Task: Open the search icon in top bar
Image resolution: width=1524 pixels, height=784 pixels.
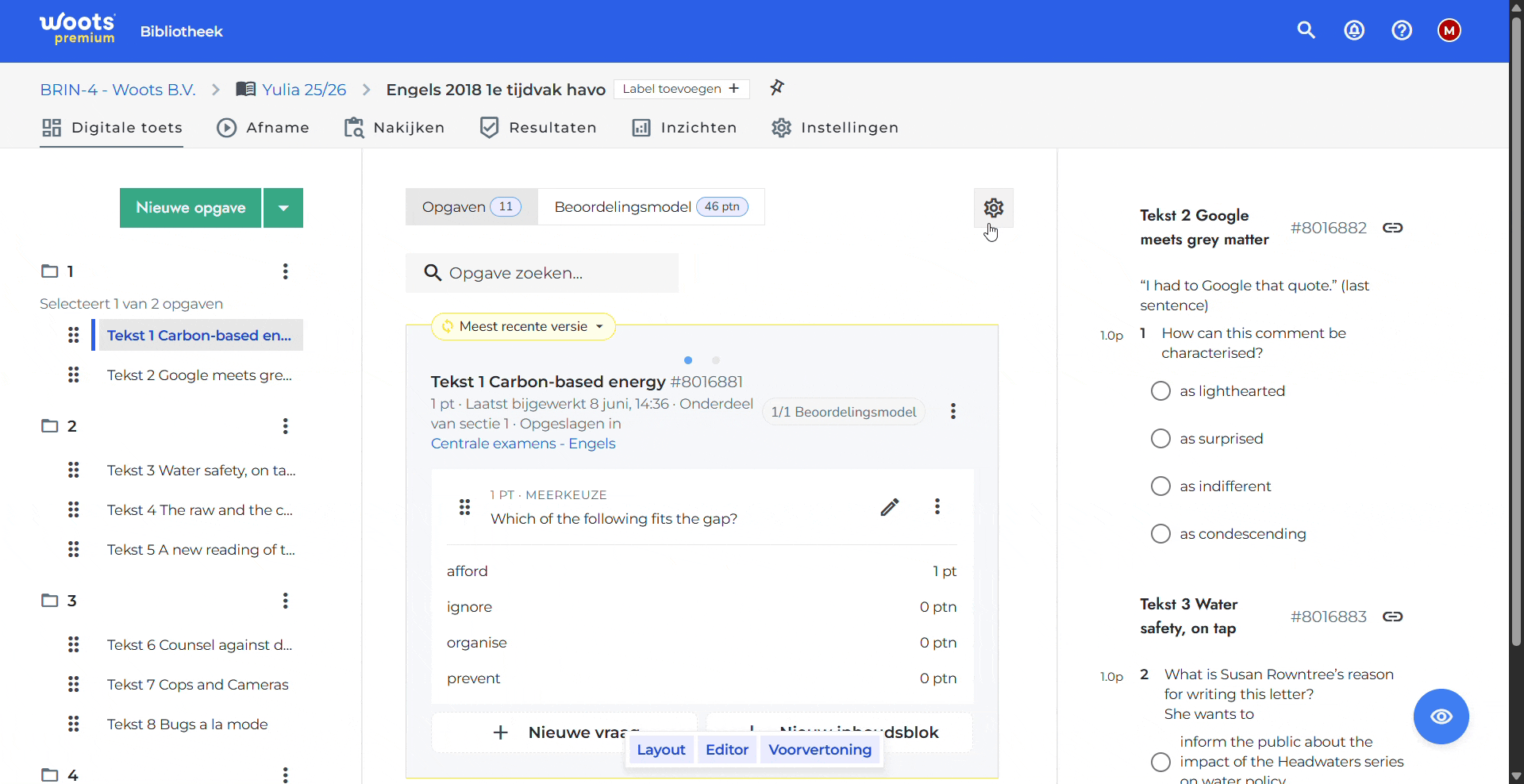Action: pos(1306,30)
